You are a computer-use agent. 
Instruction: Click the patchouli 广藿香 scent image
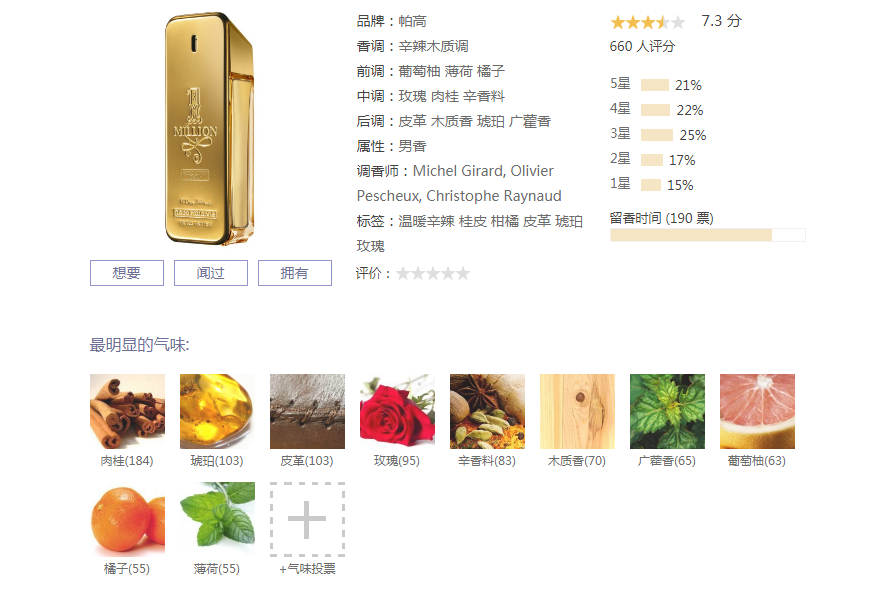668,411
